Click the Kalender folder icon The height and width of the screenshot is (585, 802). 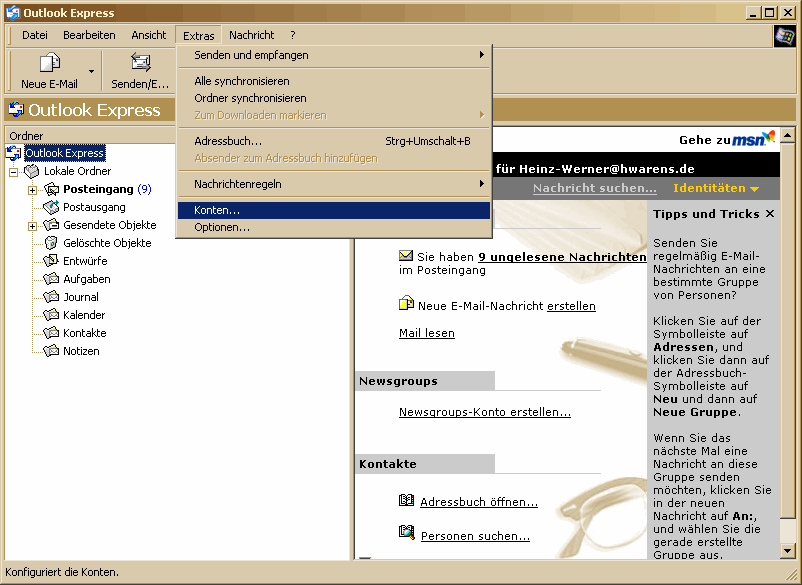[51, 315]
